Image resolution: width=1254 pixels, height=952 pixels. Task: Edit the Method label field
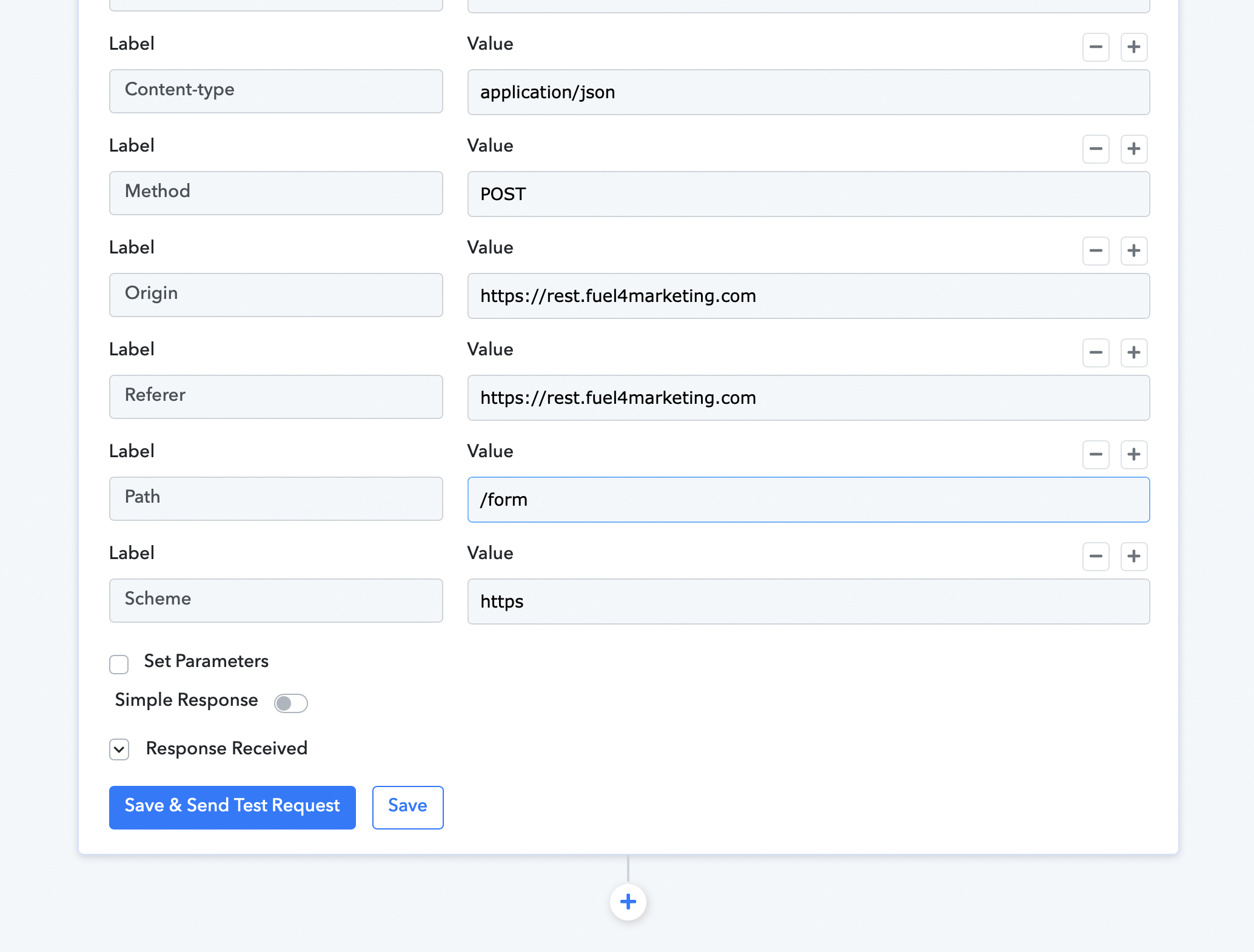tap(276, 193)
